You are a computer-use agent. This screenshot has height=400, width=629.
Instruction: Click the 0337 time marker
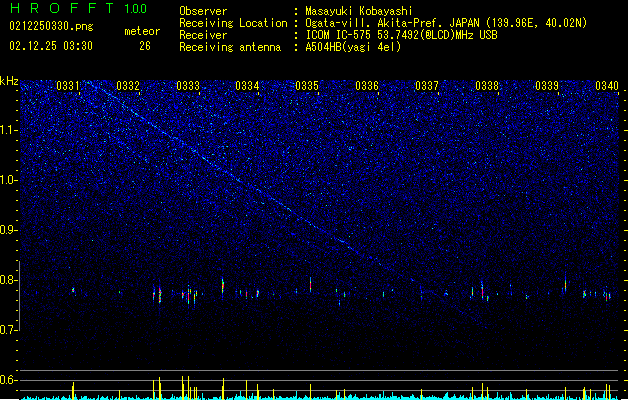(427, 85)
